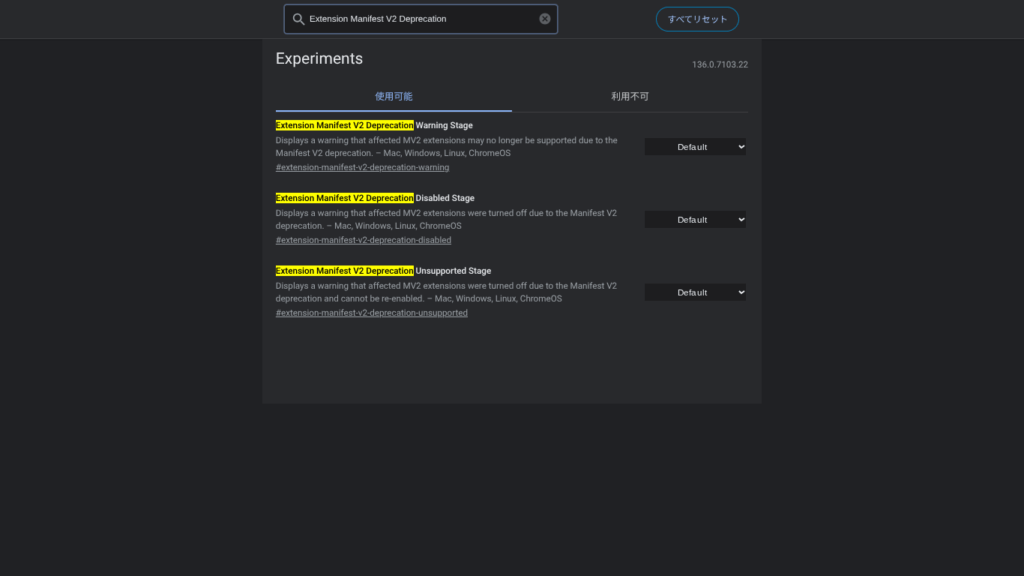Click the version number 136.0.7103.22

click(719, 65)
